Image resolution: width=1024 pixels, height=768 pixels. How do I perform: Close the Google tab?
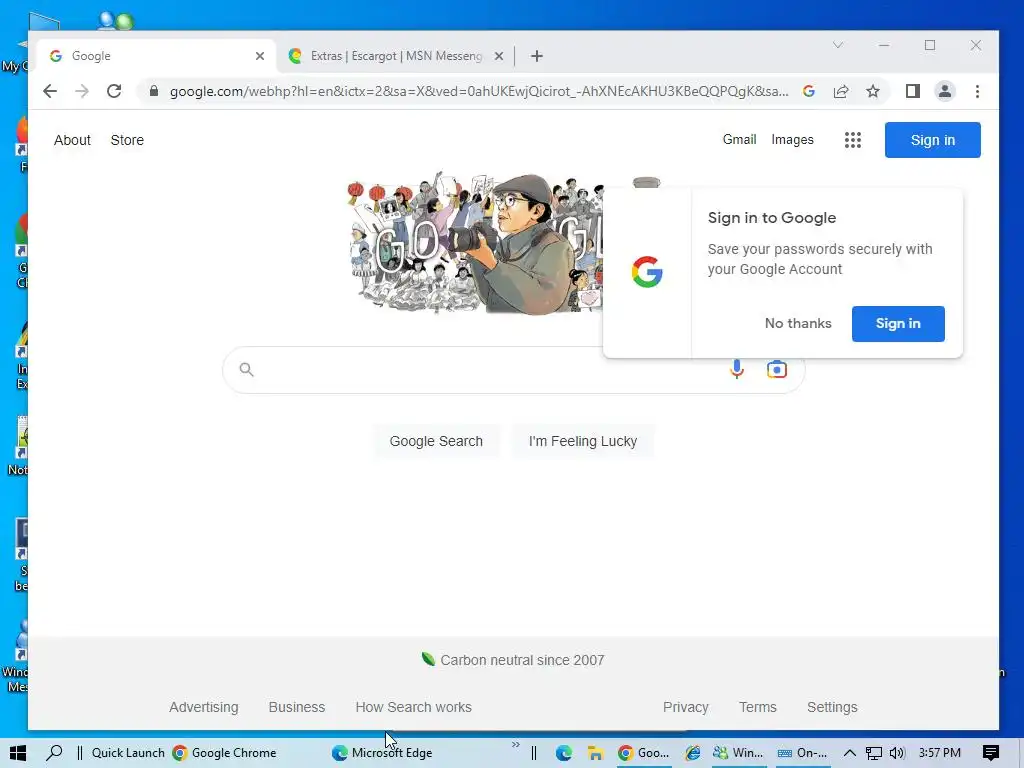tap(260, 56)
